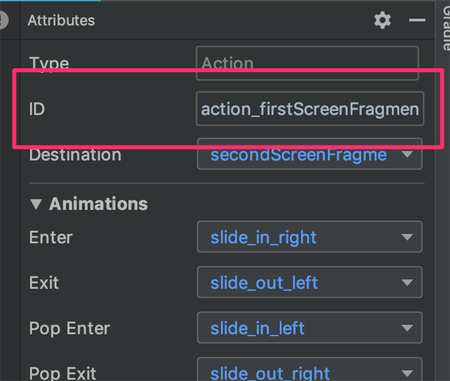Open the Pop Exit dropdown arrow

point(407,373)
